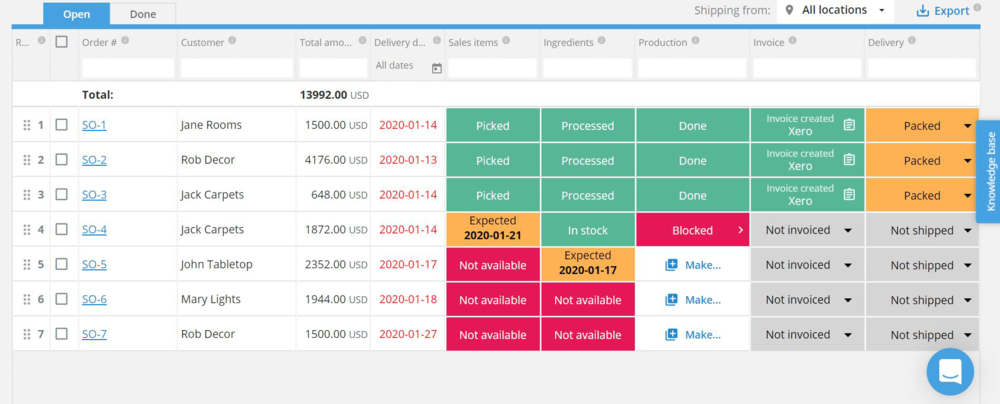Image resolution: width=1000 pixels, height=404 pixels.
Task: Check the box for order SO-6
Action: coord(61,299)
